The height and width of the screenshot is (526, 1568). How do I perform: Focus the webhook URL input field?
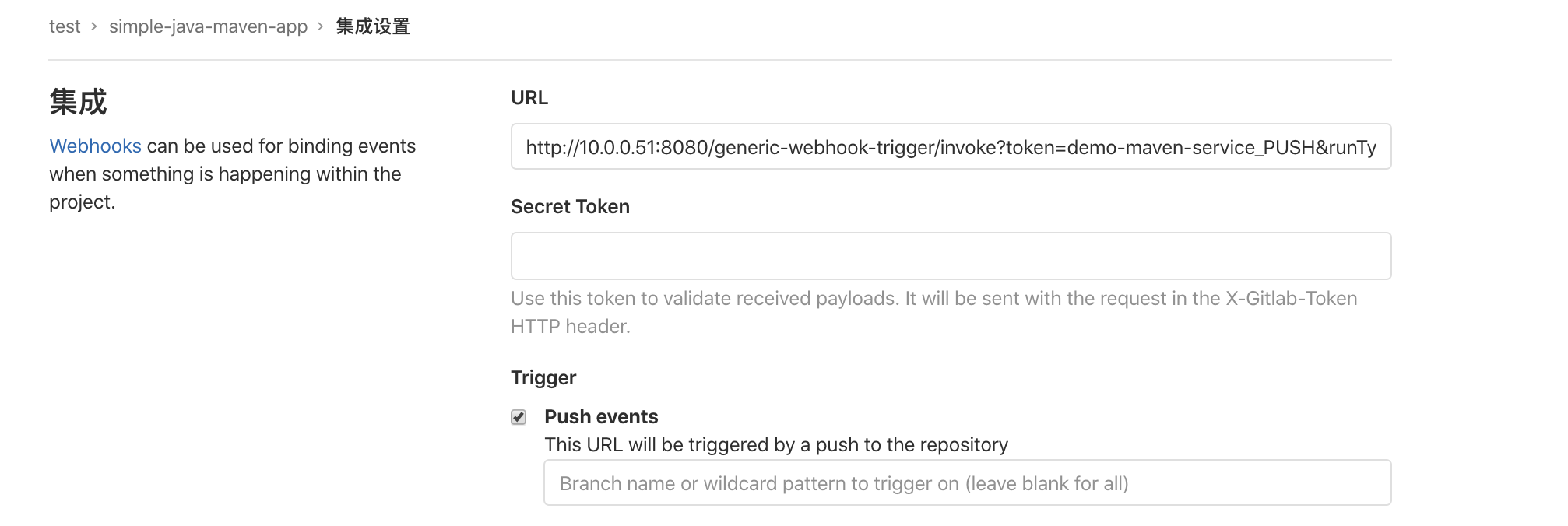[951, 146]
